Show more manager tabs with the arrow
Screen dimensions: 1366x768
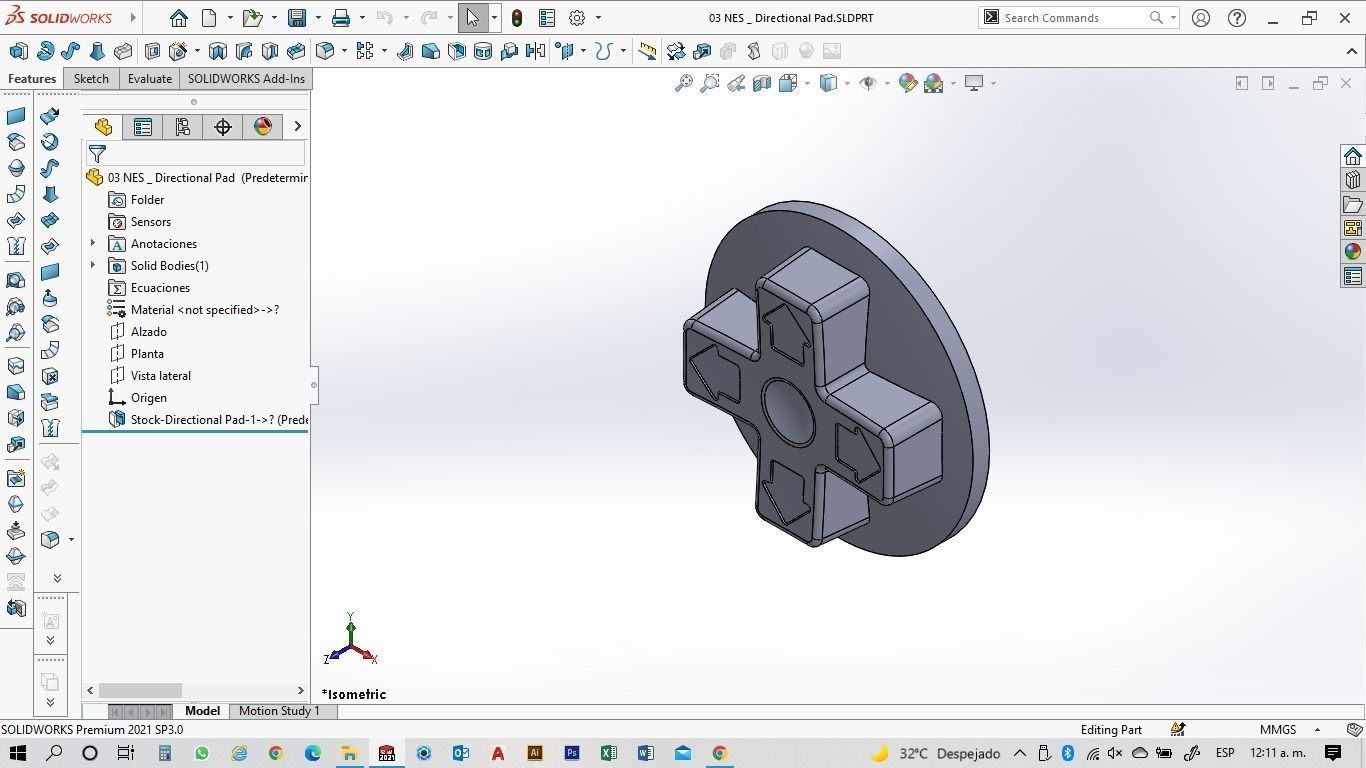coord(297,126)
